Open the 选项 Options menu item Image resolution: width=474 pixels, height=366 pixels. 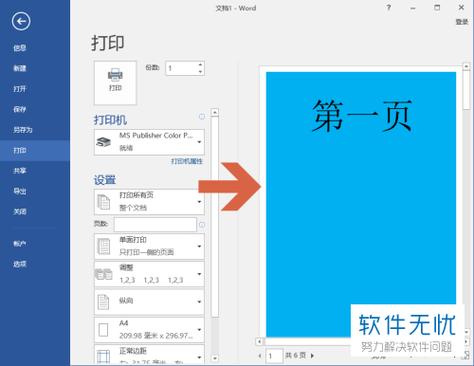[20, 264]
